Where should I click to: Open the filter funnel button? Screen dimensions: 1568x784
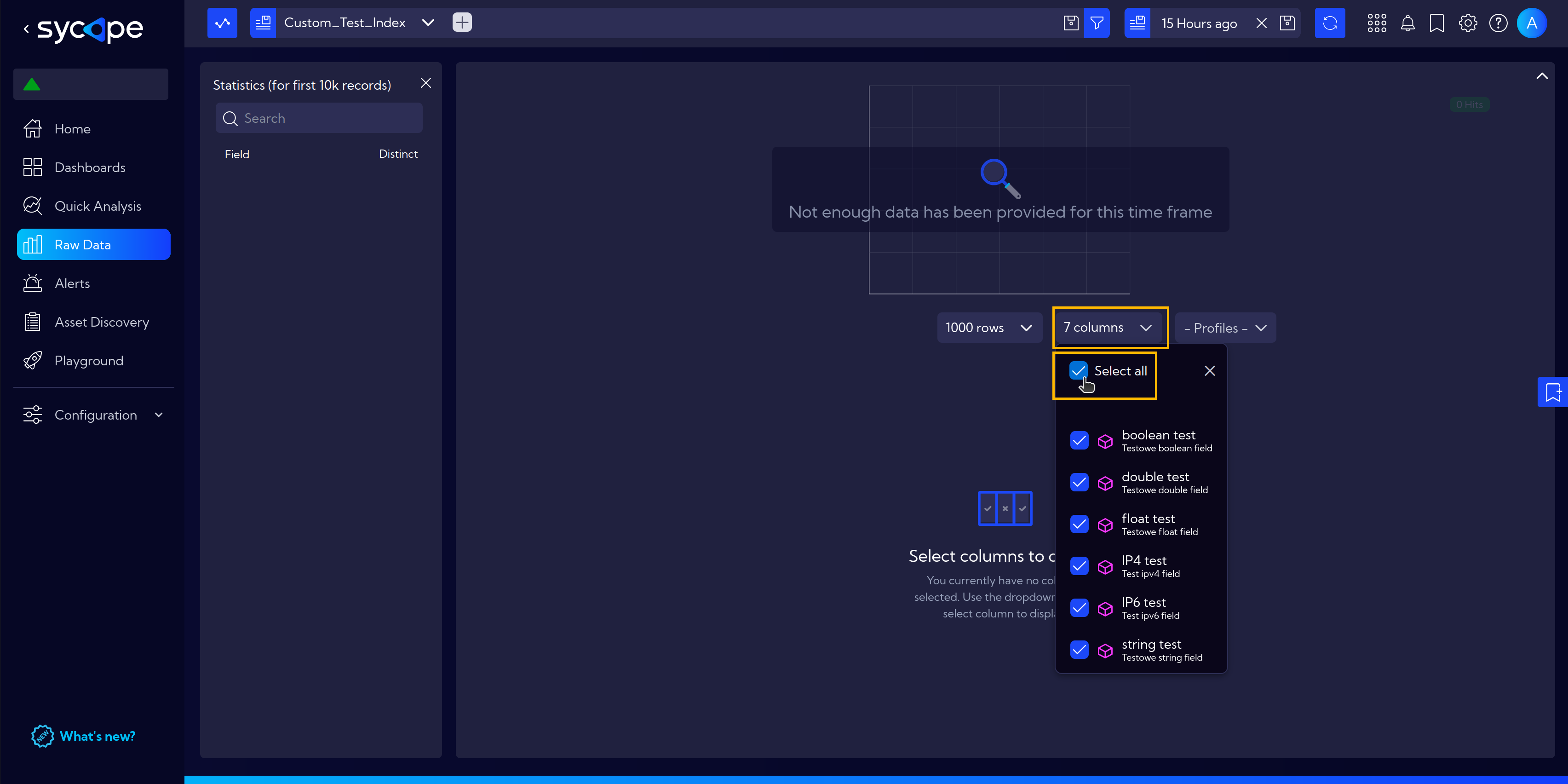click(1097, 23)
